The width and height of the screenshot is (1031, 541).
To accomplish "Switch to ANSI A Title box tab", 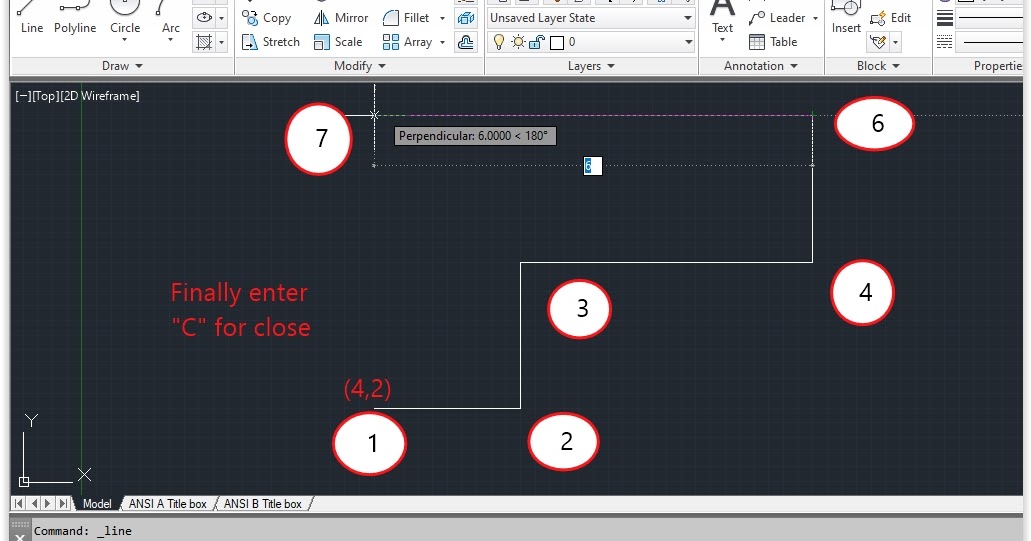I will (168, 504).
